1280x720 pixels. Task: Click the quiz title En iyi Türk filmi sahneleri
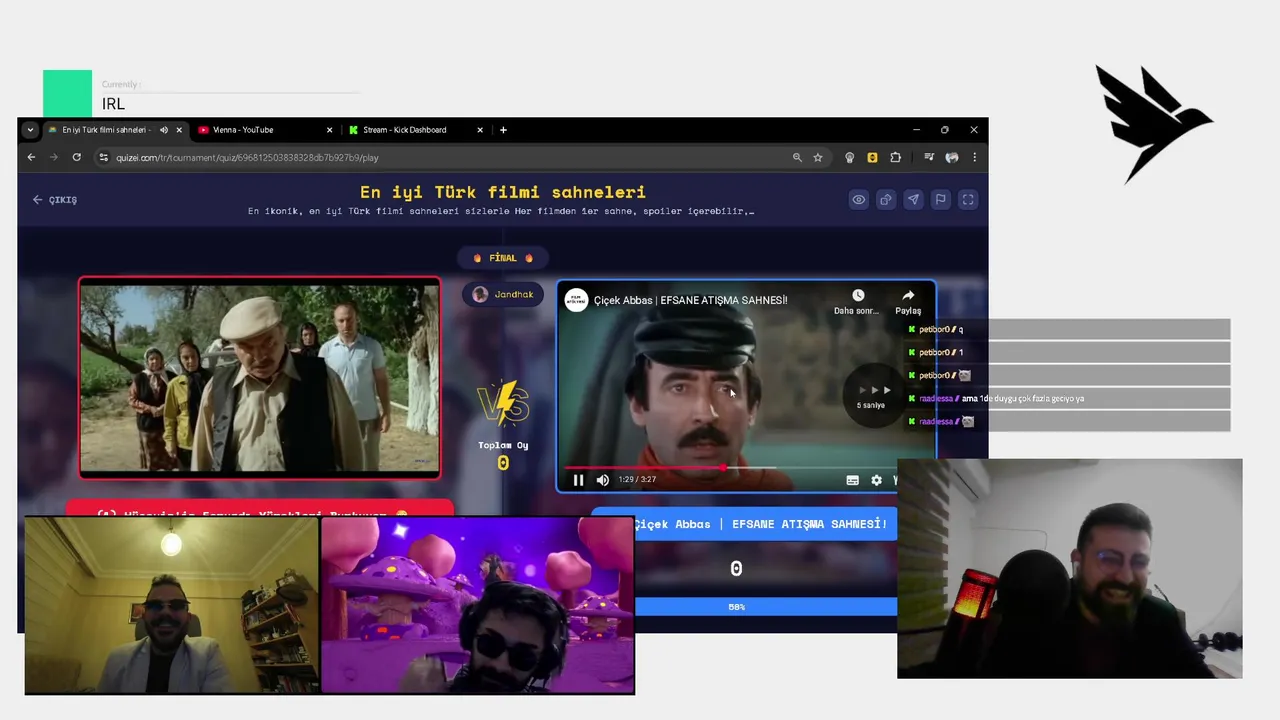coord(503,192)
